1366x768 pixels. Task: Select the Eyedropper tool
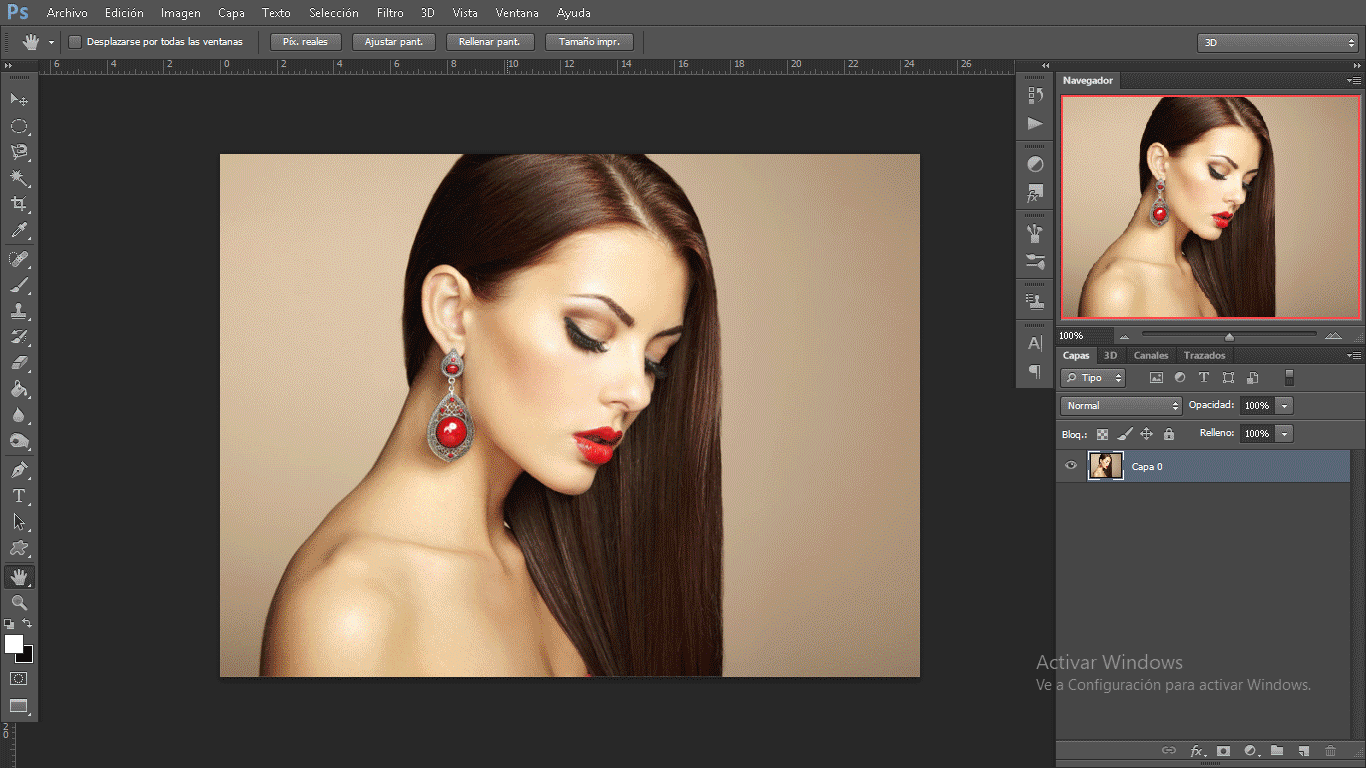click(x=19, y=231)
